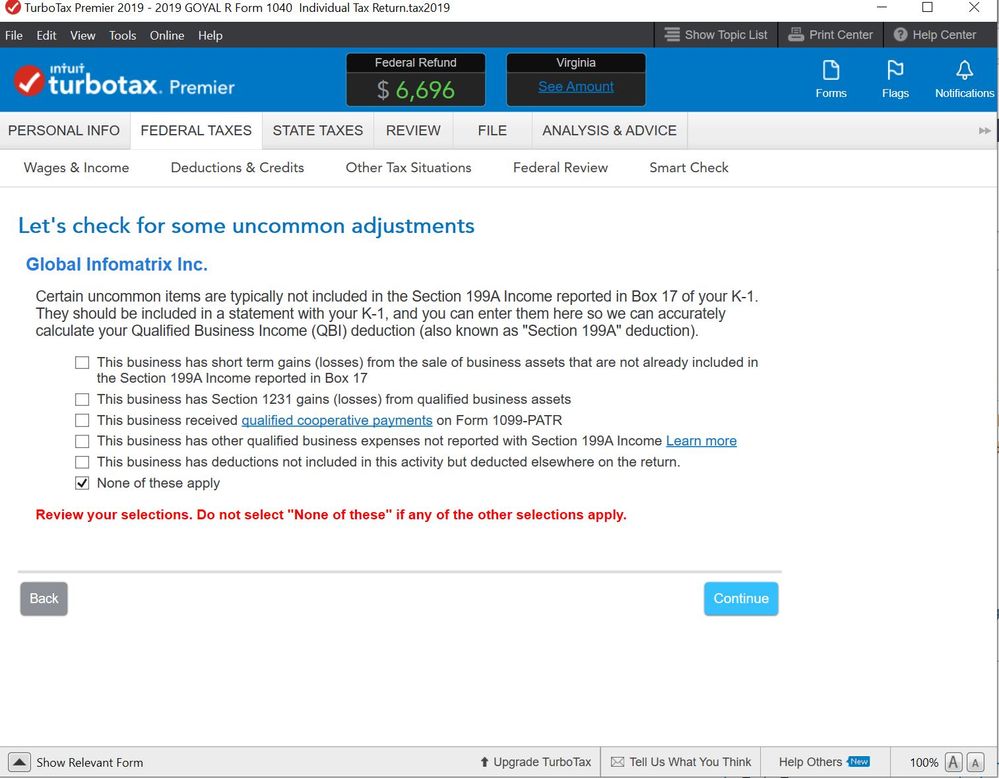
Task: Open the Notifications bell icon
Action: (964, 78)
